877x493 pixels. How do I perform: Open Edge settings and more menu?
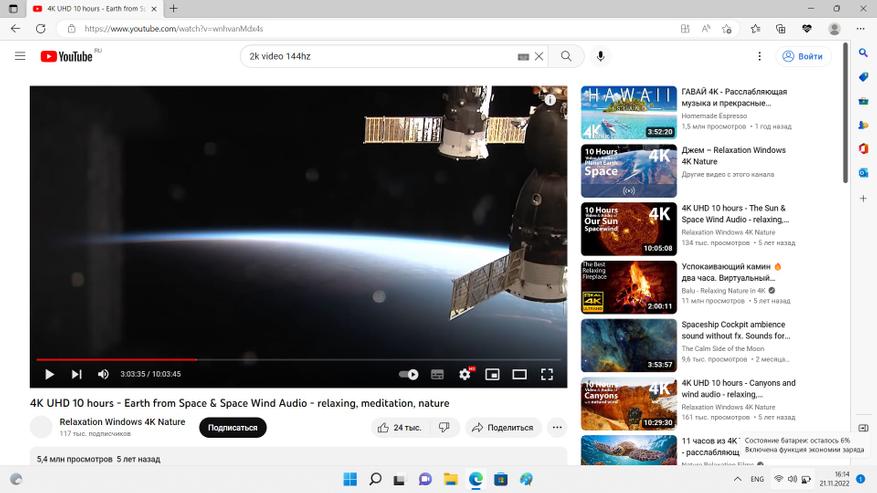point(861,29)
